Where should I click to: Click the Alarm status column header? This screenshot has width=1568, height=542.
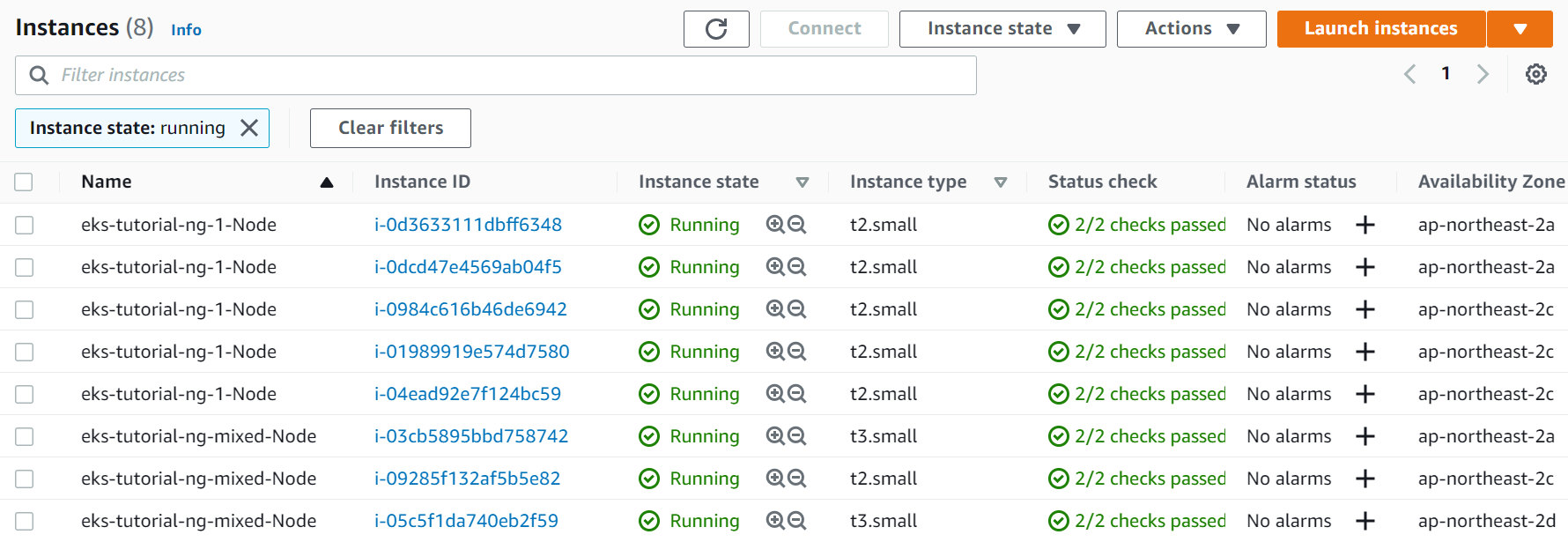(x=1301, y=182)
